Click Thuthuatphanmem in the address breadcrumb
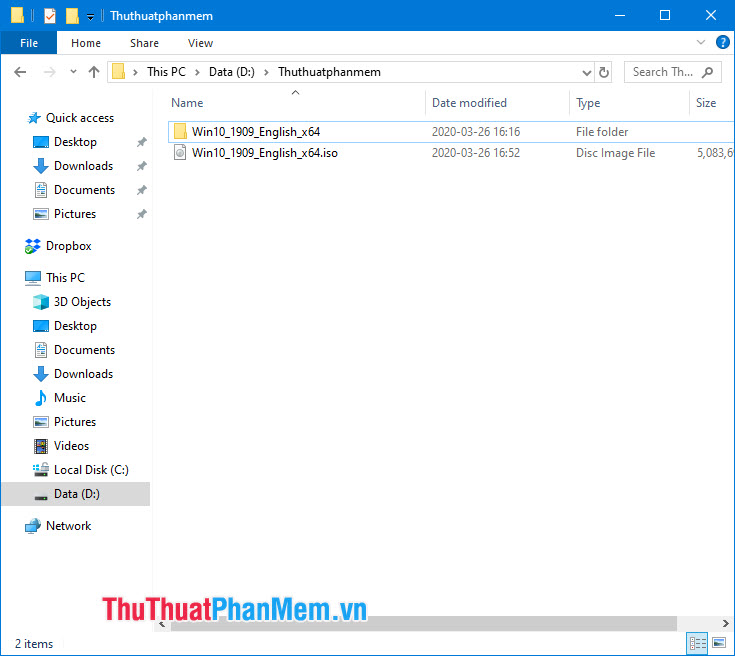Image resolution: width=735 pixels, height=656 pixels. coord(329,72)
